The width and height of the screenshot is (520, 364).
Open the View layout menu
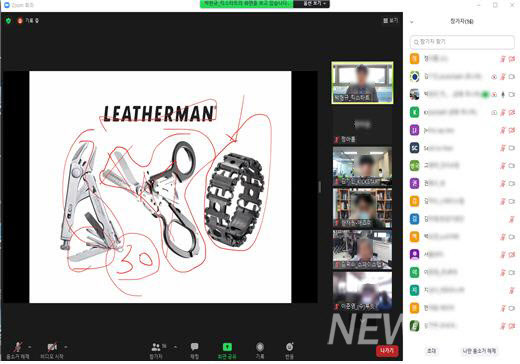pyautogui.click(x=390, y=21)
